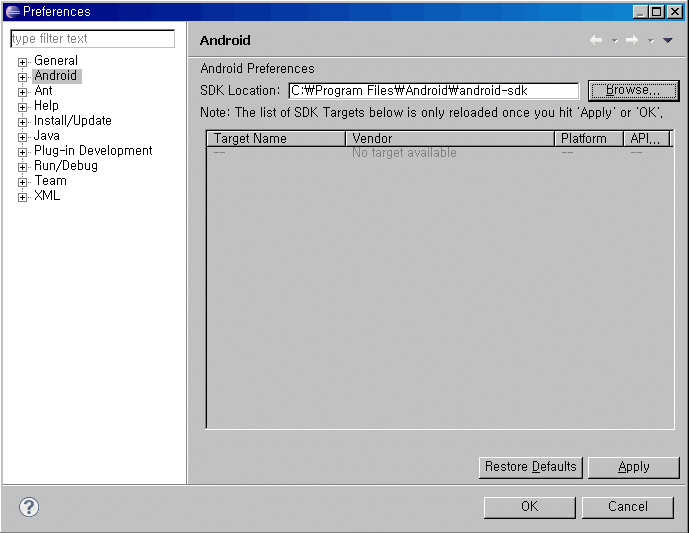Image resolution: width=689 pixels, height=533 pixels.
Task: Select Team preferences category
Action: point(51,181)
